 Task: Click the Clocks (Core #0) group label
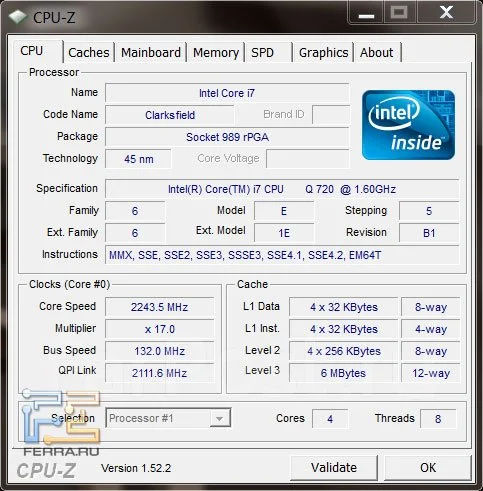(x=69, y=284)
